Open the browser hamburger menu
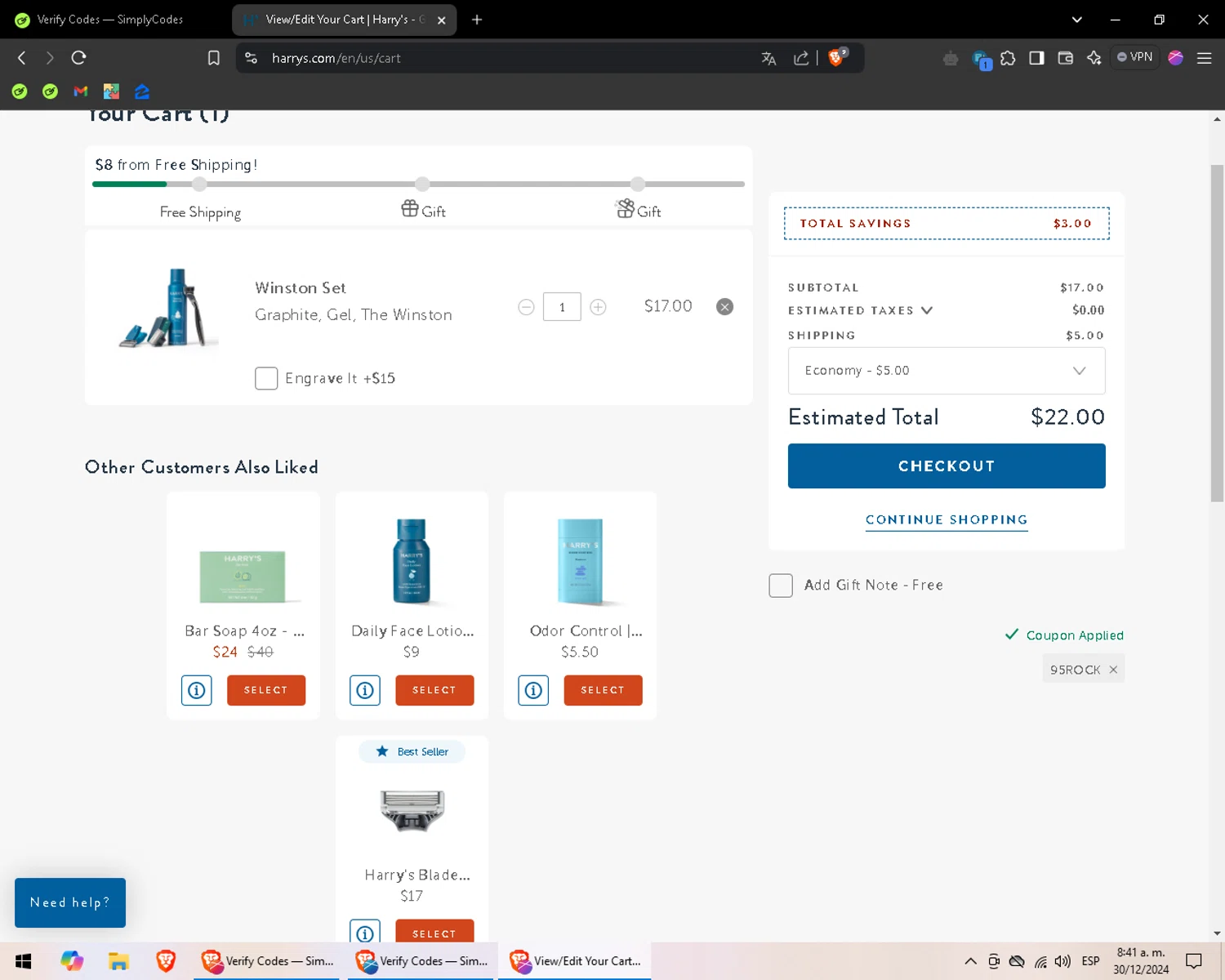The width and height of the screenshot is (1225, 980). tap(1204, 58)
